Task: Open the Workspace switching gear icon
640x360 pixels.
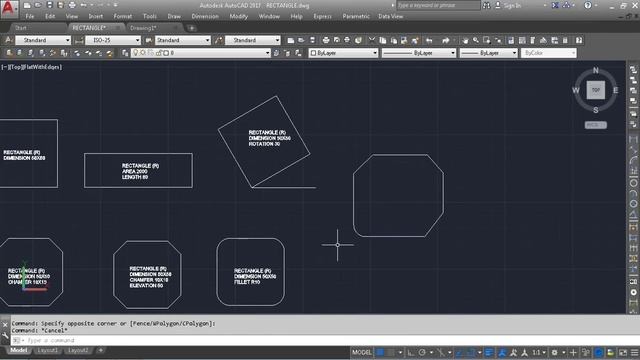Action: (x=554, y=352)
